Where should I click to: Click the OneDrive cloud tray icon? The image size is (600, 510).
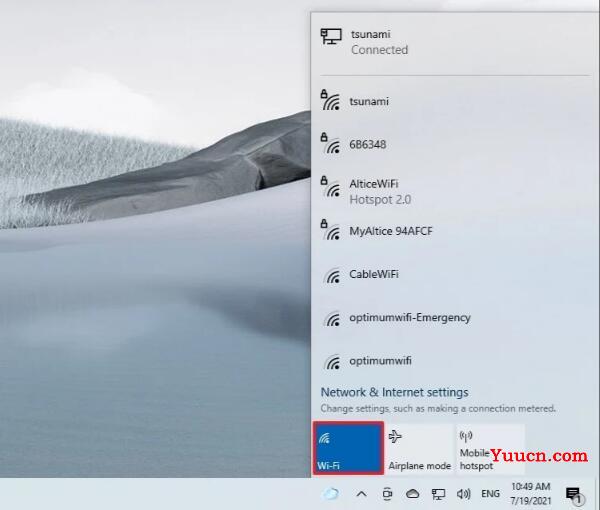point(412,494)
